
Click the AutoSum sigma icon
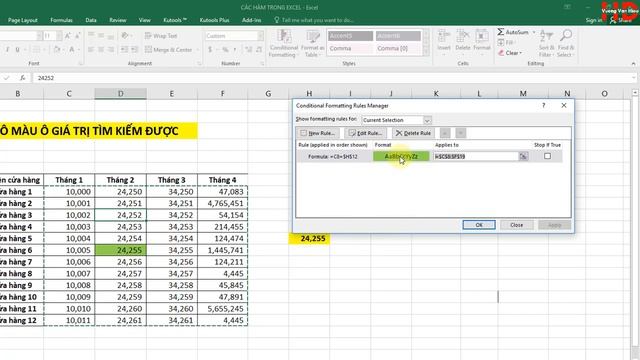click(x=501, y=32)
